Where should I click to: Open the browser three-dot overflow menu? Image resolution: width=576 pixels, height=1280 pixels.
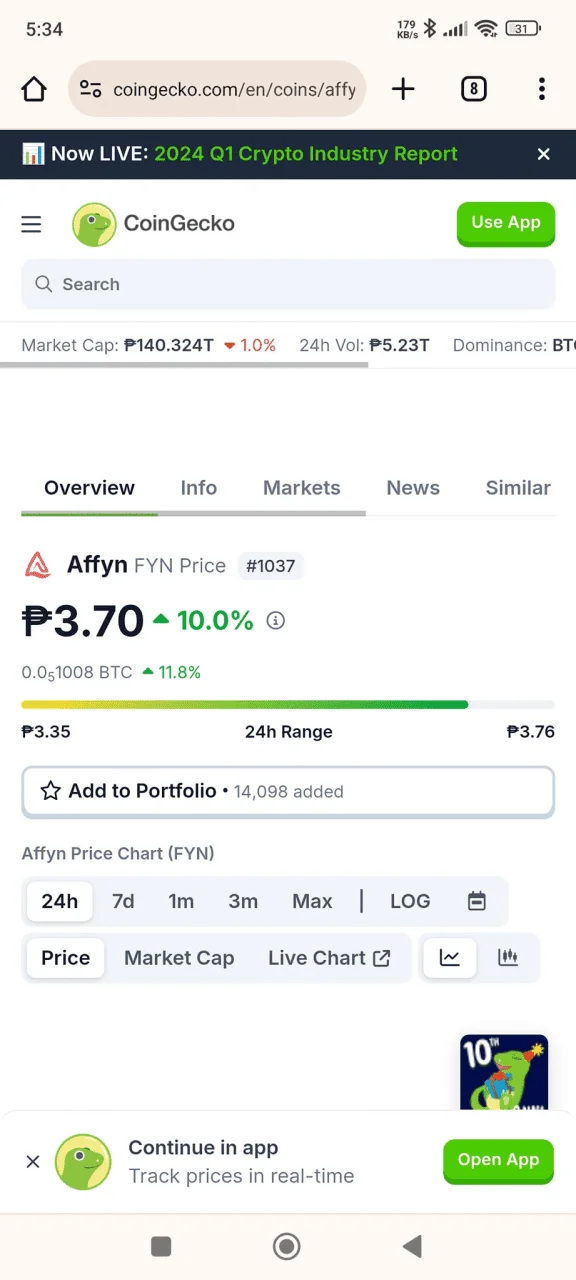click(542, 89)
